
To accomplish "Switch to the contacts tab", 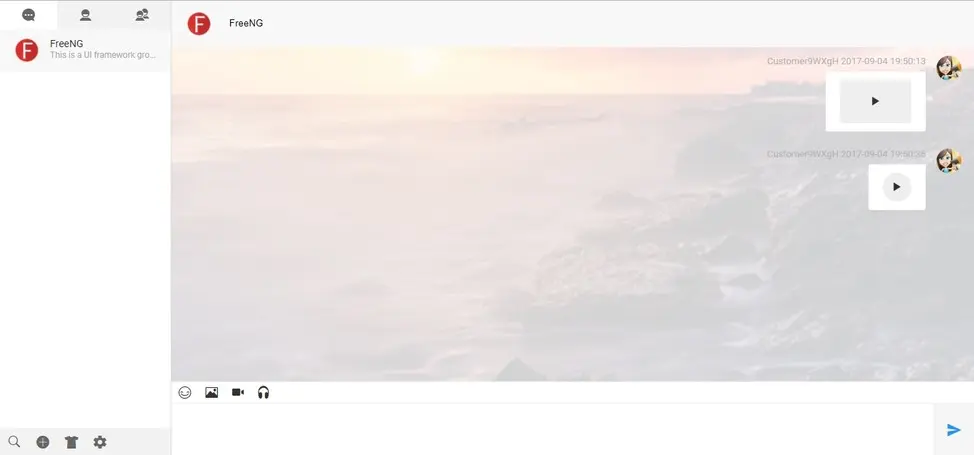I will [x=86, y=15].
